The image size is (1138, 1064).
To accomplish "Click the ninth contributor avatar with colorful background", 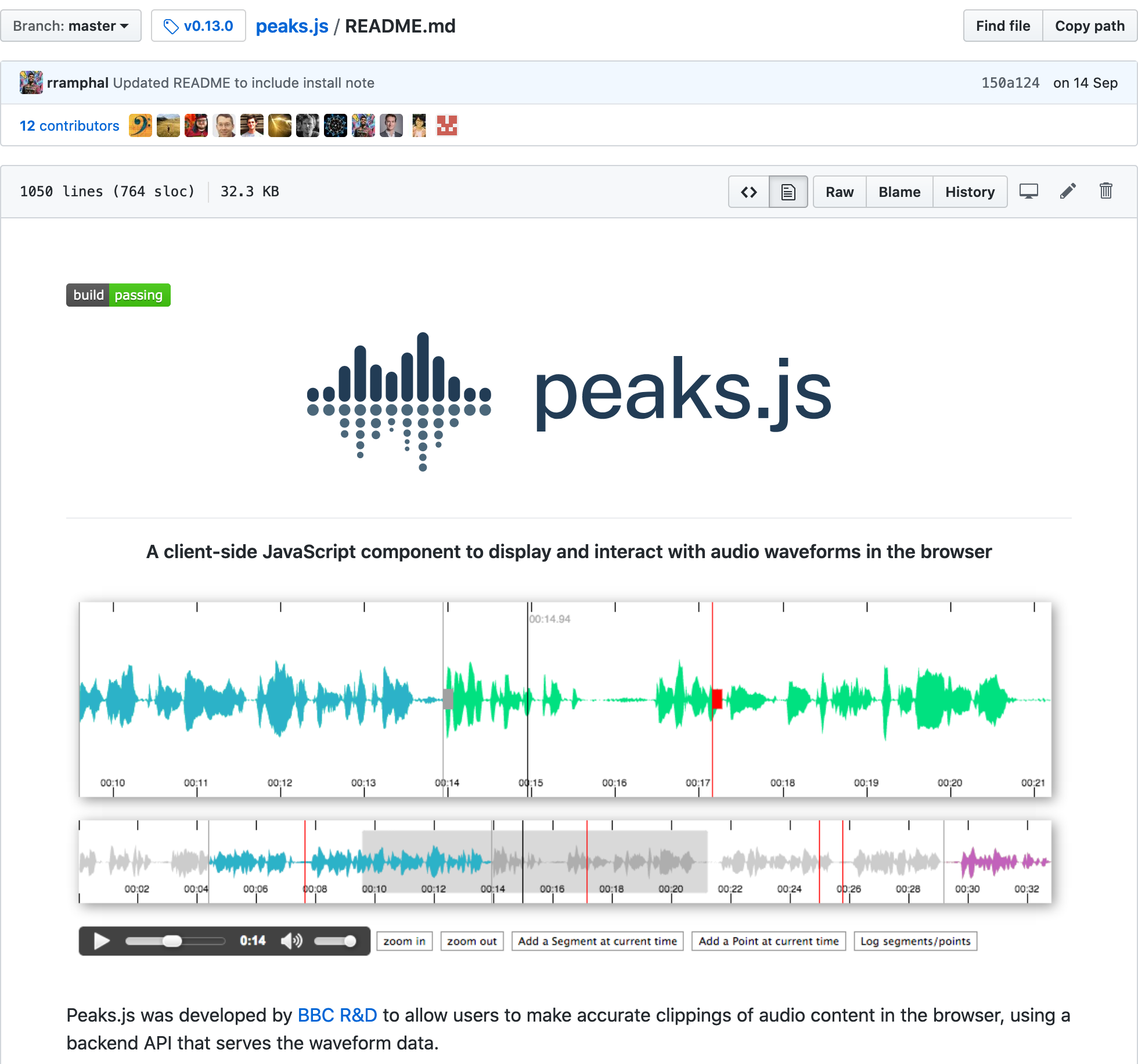I will point(363,125).
